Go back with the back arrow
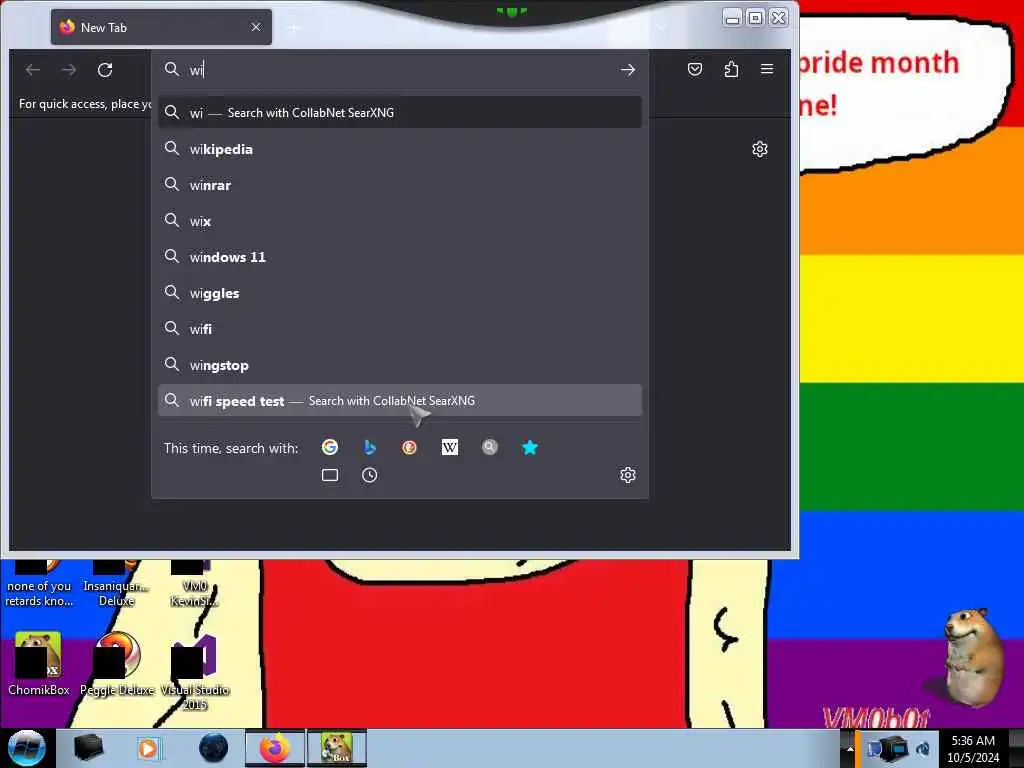1024x768 pixels. (x=33, y=70)
